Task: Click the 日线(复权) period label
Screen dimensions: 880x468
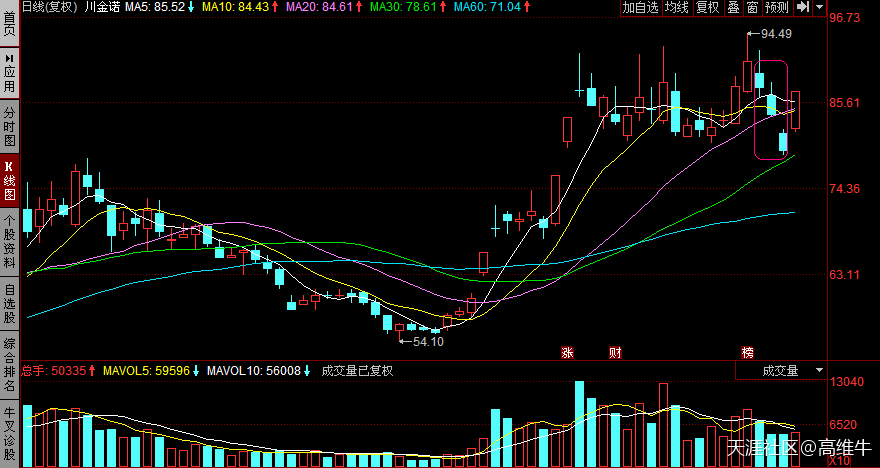Action: point(49,7)
